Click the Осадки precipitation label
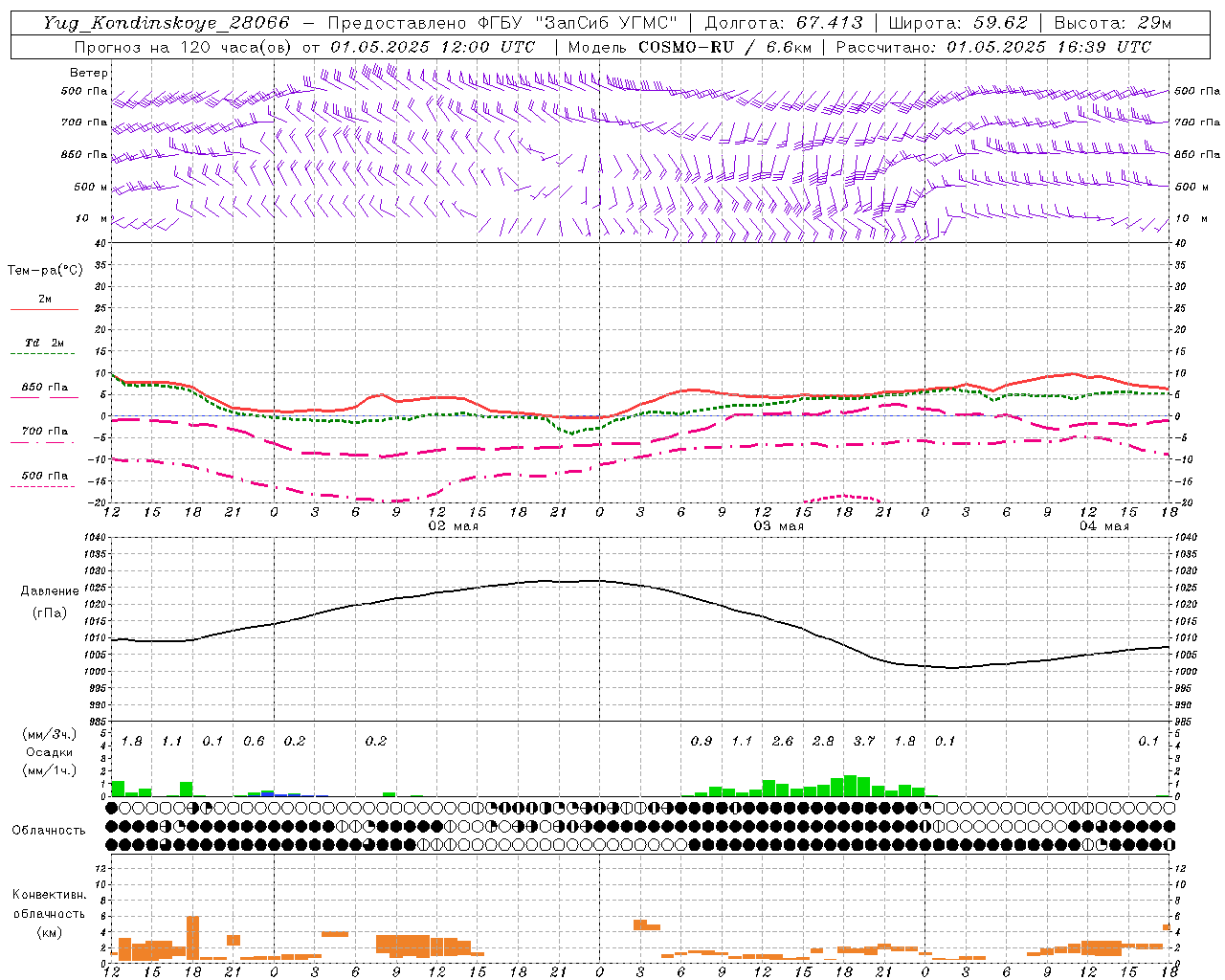Screen dimensions: 1225x980 click(49, 752)
